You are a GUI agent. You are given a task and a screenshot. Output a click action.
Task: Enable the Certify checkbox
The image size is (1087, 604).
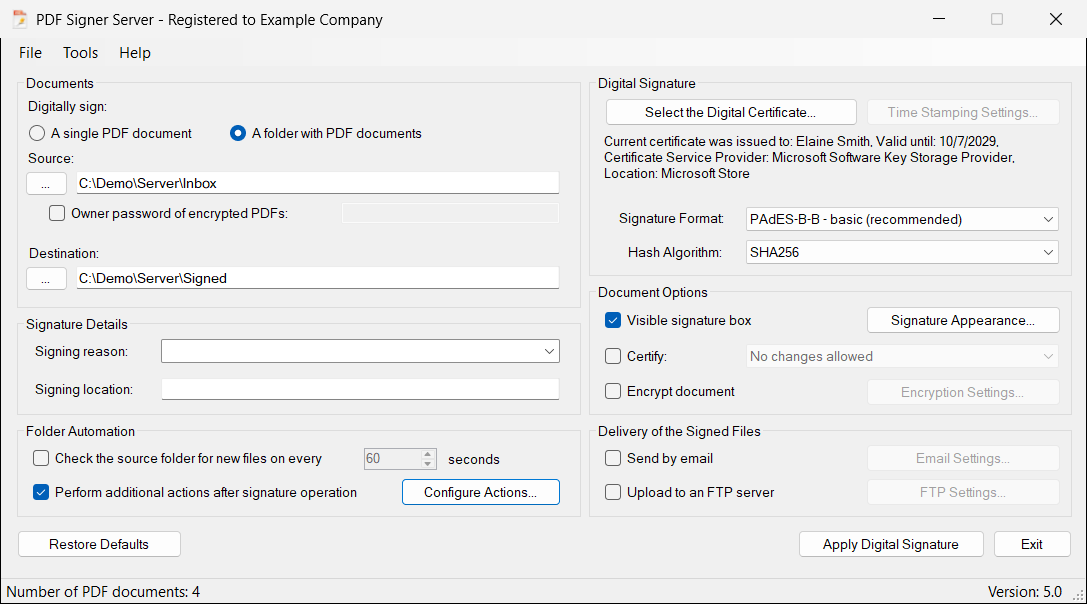click(x=613, y=356)
